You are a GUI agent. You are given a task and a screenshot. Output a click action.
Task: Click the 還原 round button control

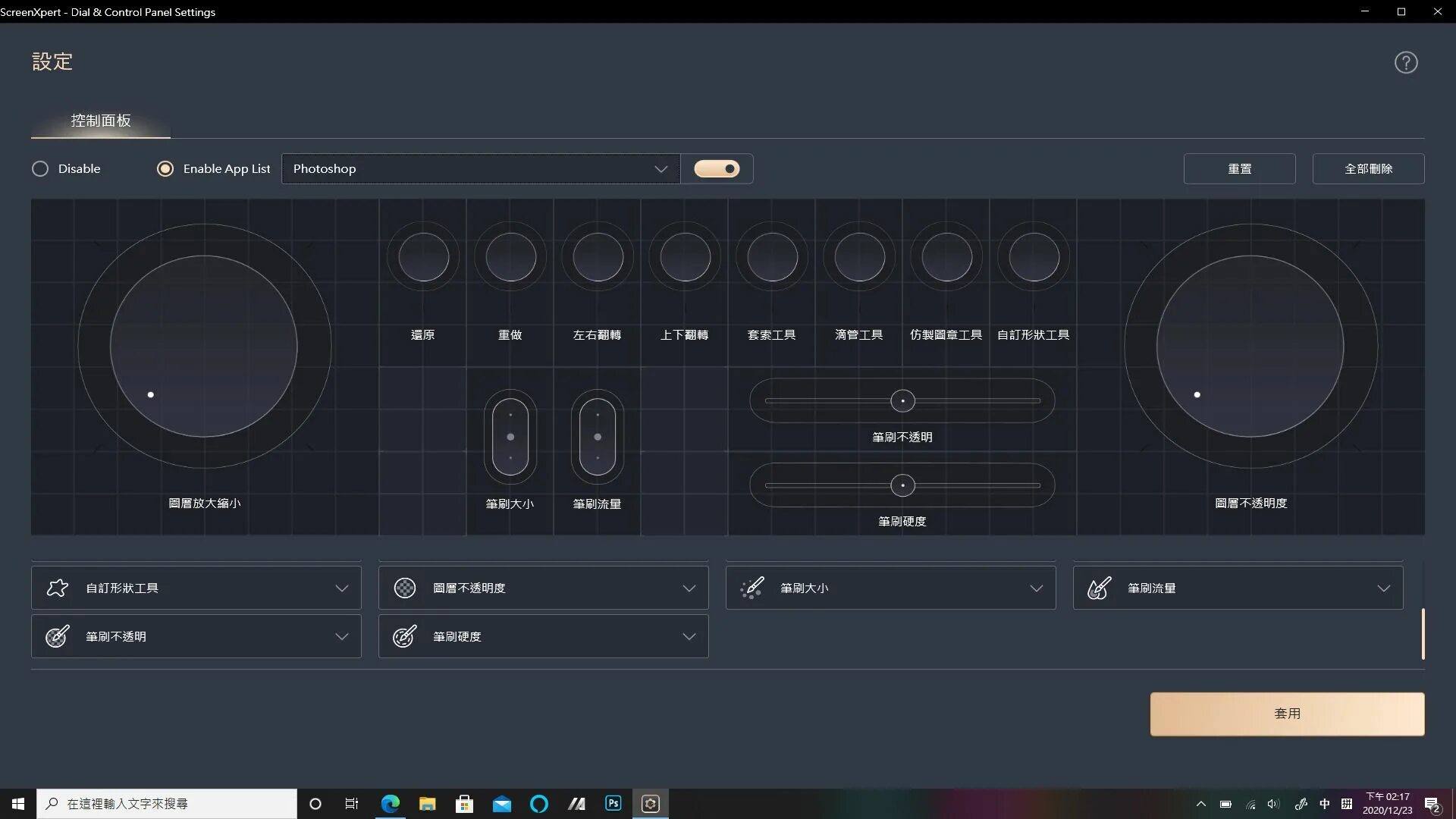(x=423, y=257)
